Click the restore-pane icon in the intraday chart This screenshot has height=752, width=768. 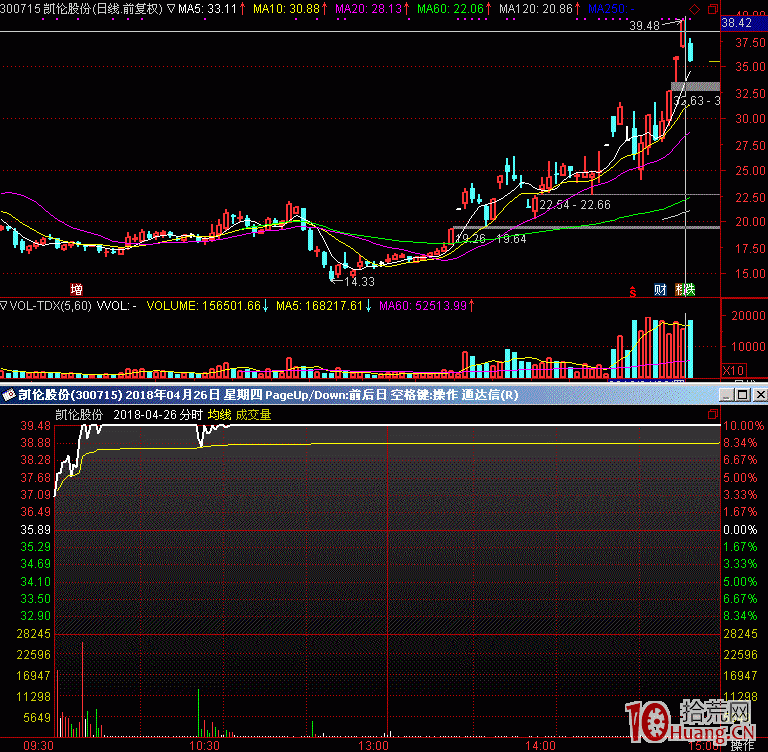pos(713,414)
